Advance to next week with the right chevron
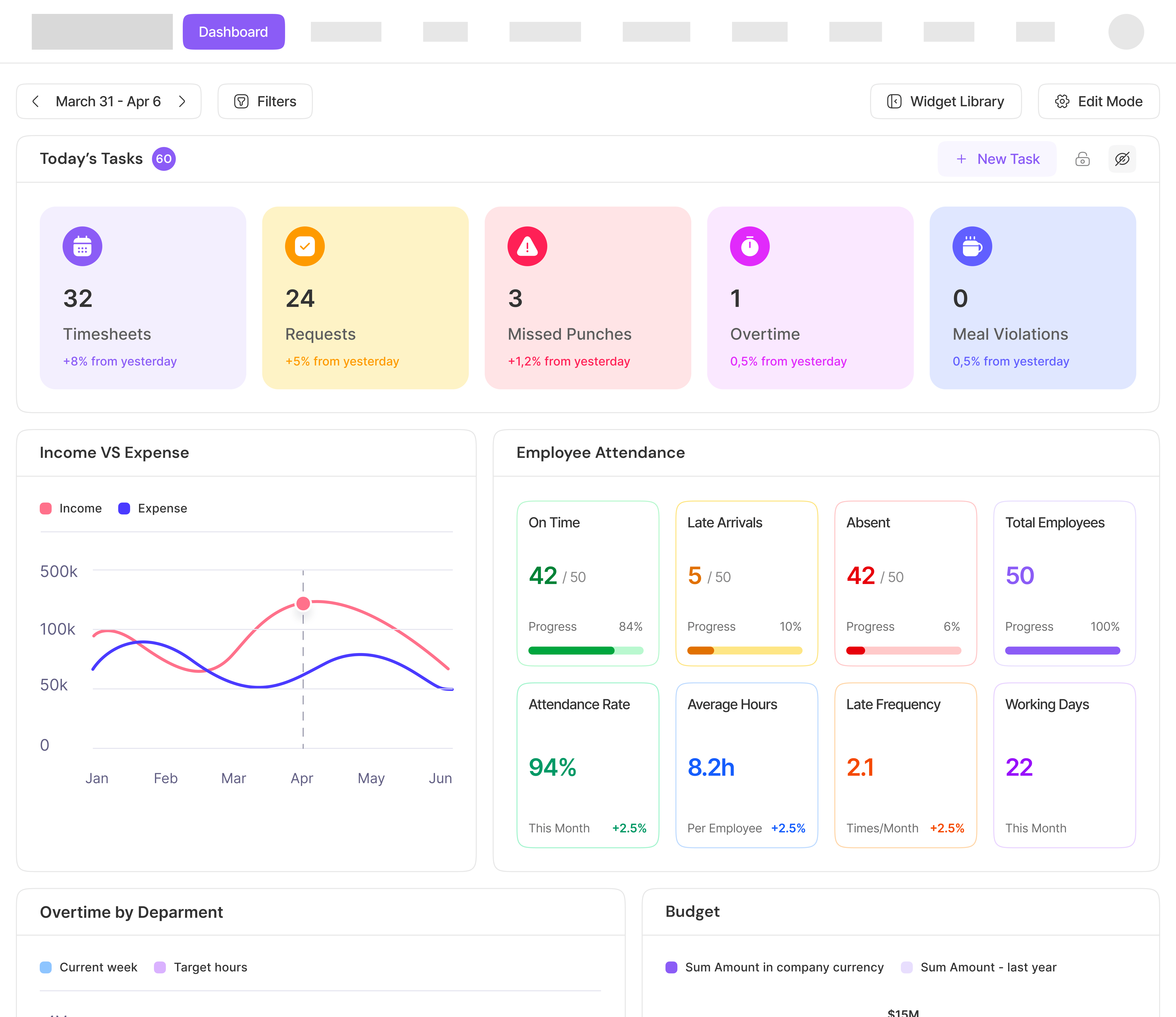Screen dimensions: 1176x1017 tap(182, 101)
